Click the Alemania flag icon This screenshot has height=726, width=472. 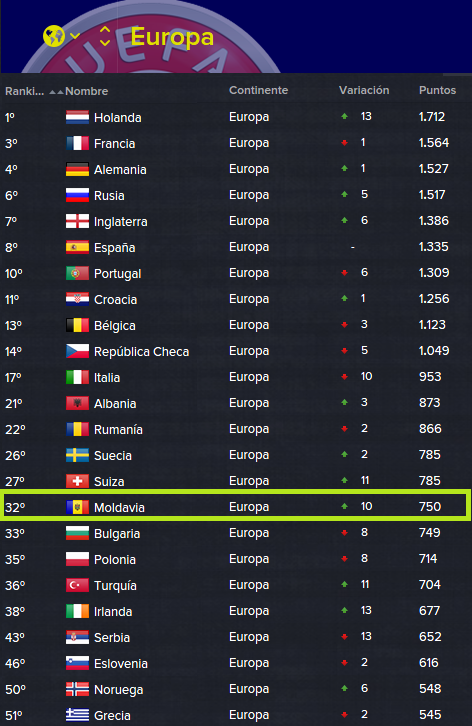coord(77,169)
